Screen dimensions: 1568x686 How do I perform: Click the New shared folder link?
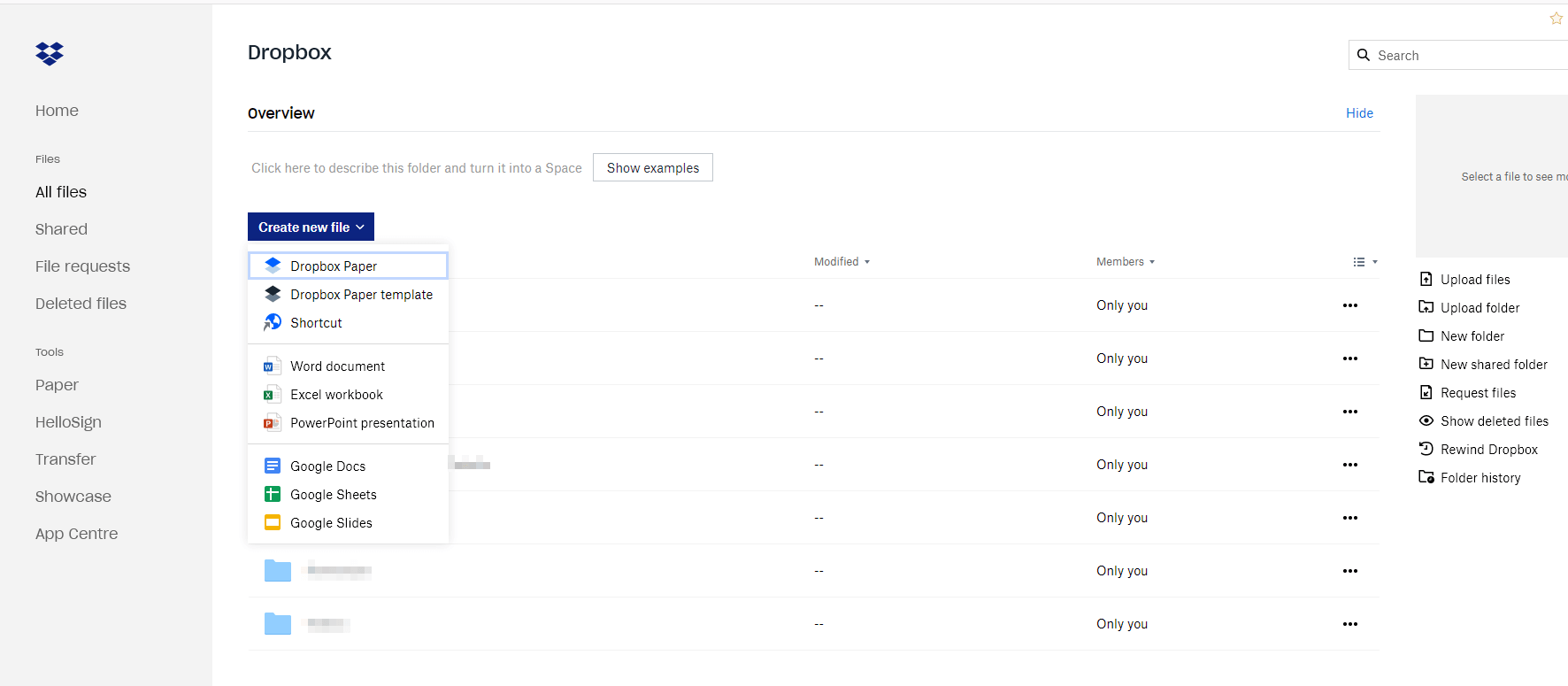pos(1494,365)
